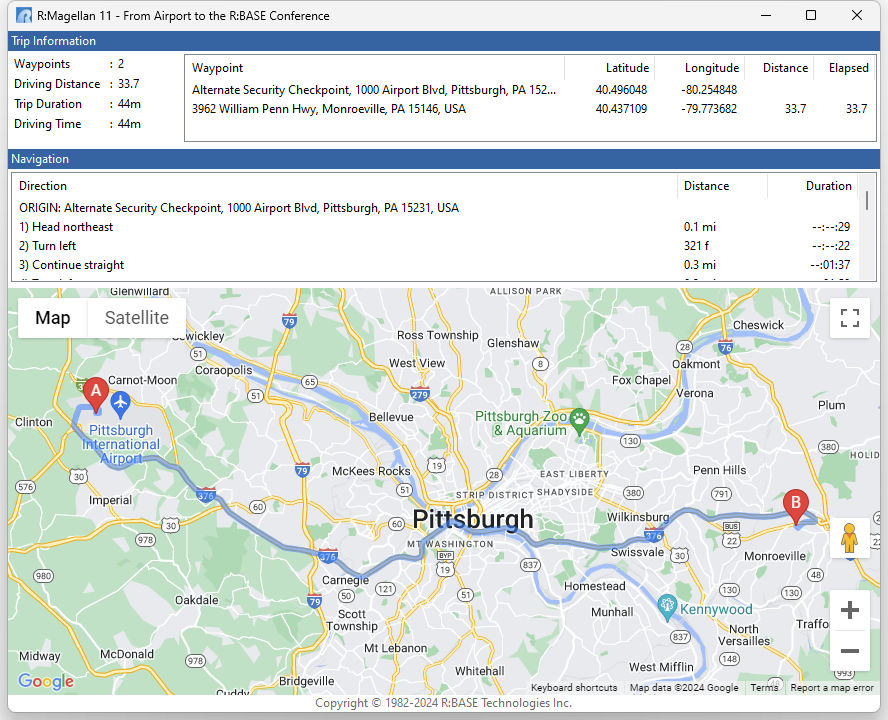888x720 pixels.
Task: Maximize the R:Magellan window
Action: (811, 15)
